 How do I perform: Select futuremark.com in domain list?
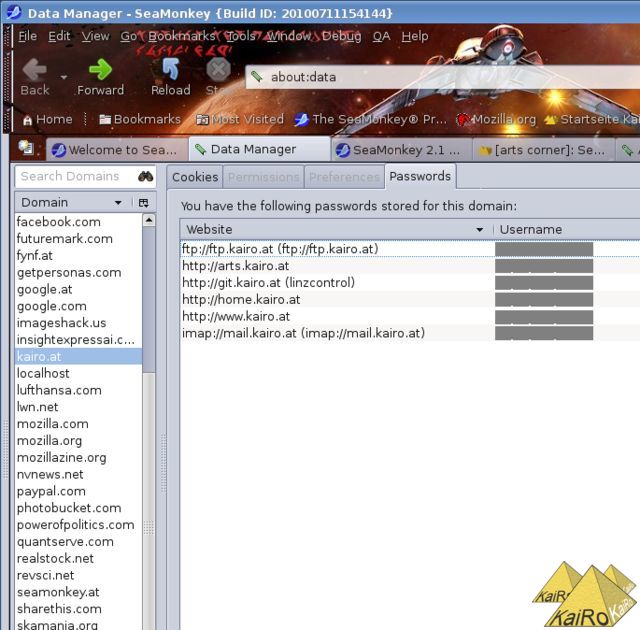tap(79, 239)
